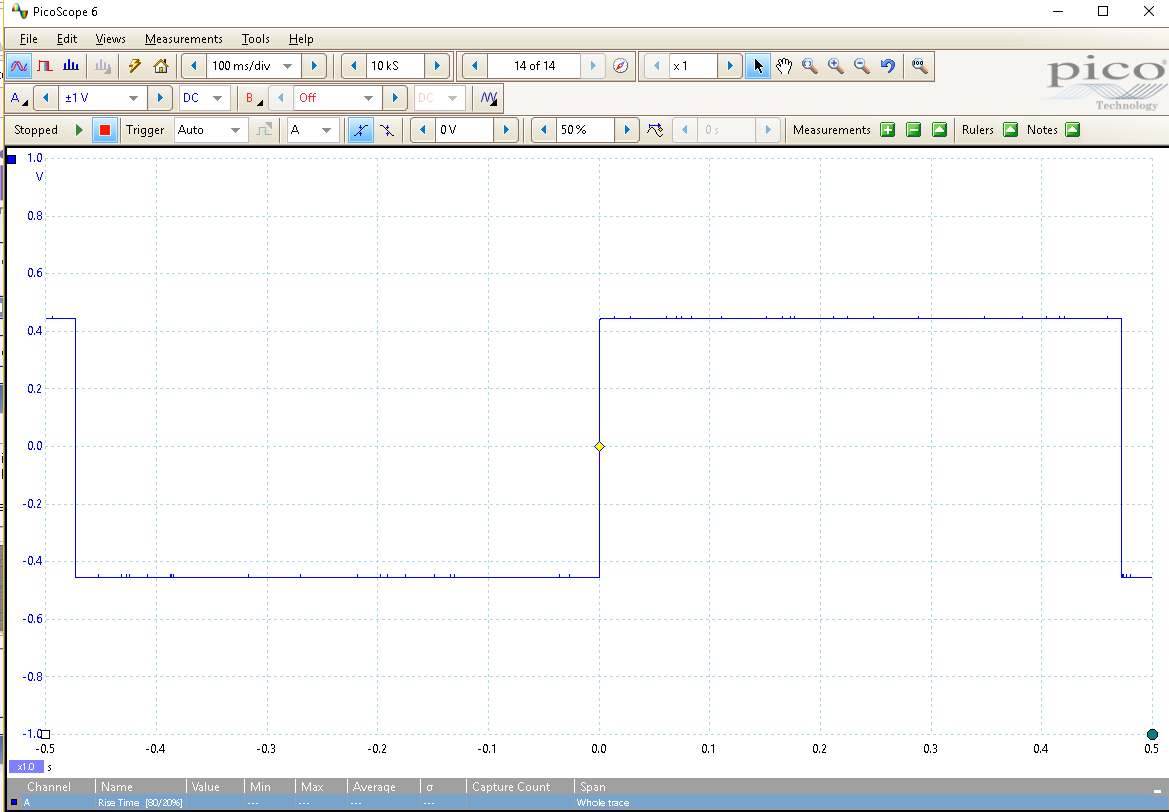Click the x1.0 axis scale button

26,767
